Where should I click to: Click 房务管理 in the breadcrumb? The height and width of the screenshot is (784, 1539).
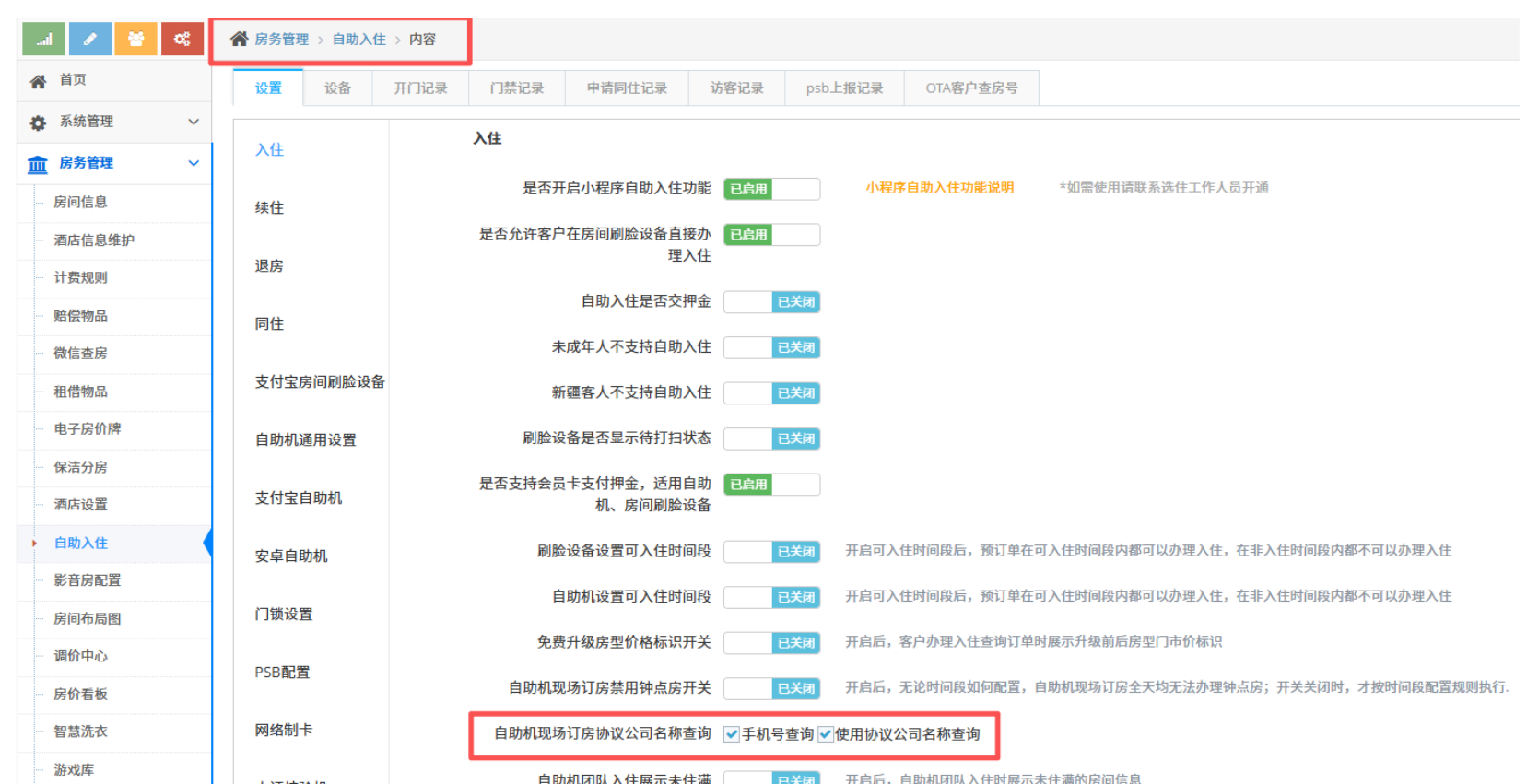click(x=282, y=40)
